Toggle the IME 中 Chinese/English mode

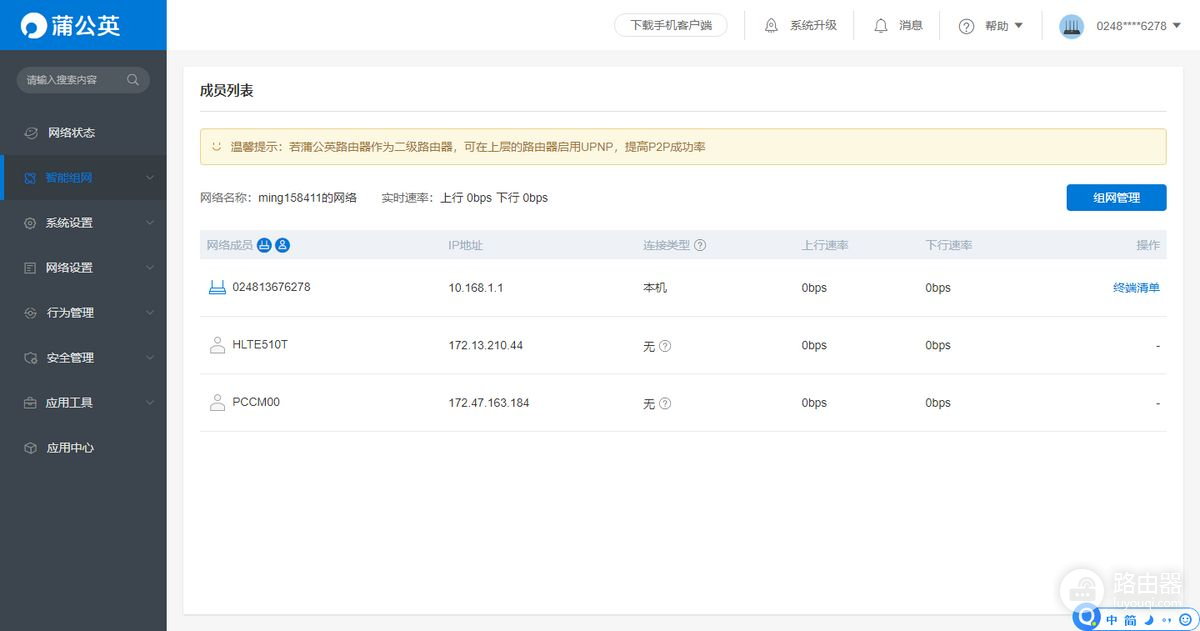pos(1113,620)
